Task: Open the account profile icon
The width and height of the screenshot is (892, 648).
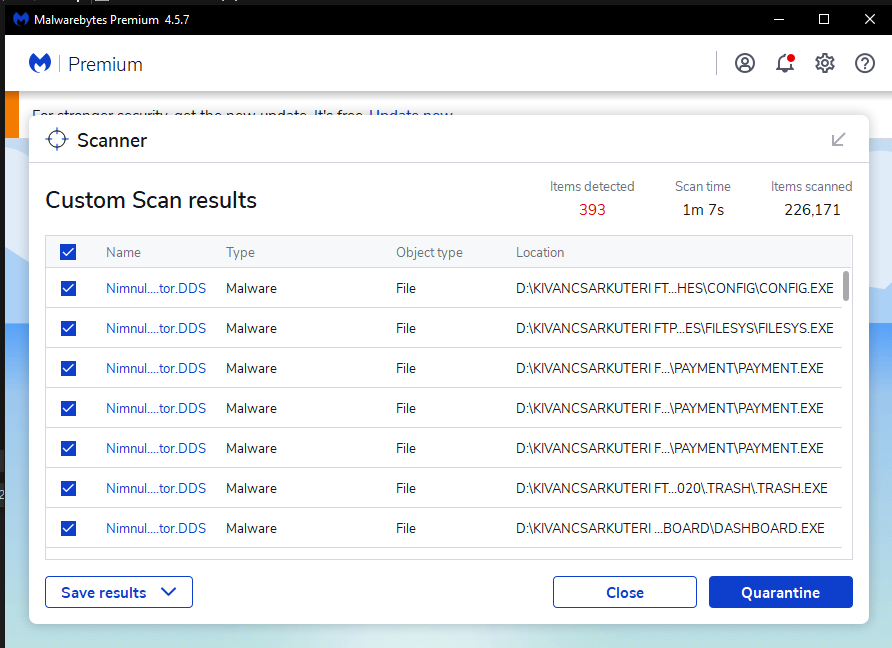Action: [745, 63]
